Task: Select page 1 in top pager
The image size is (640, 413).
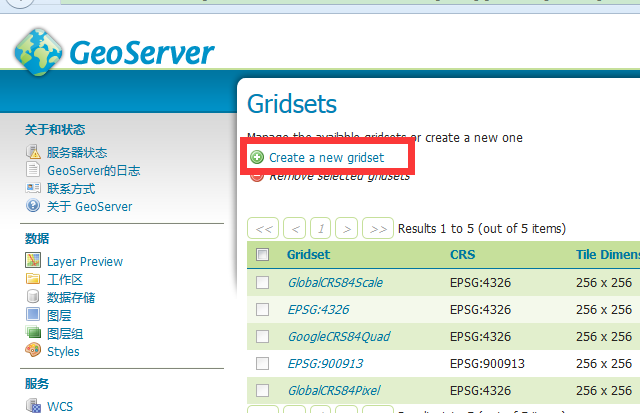Action: (x=320, y=228)
